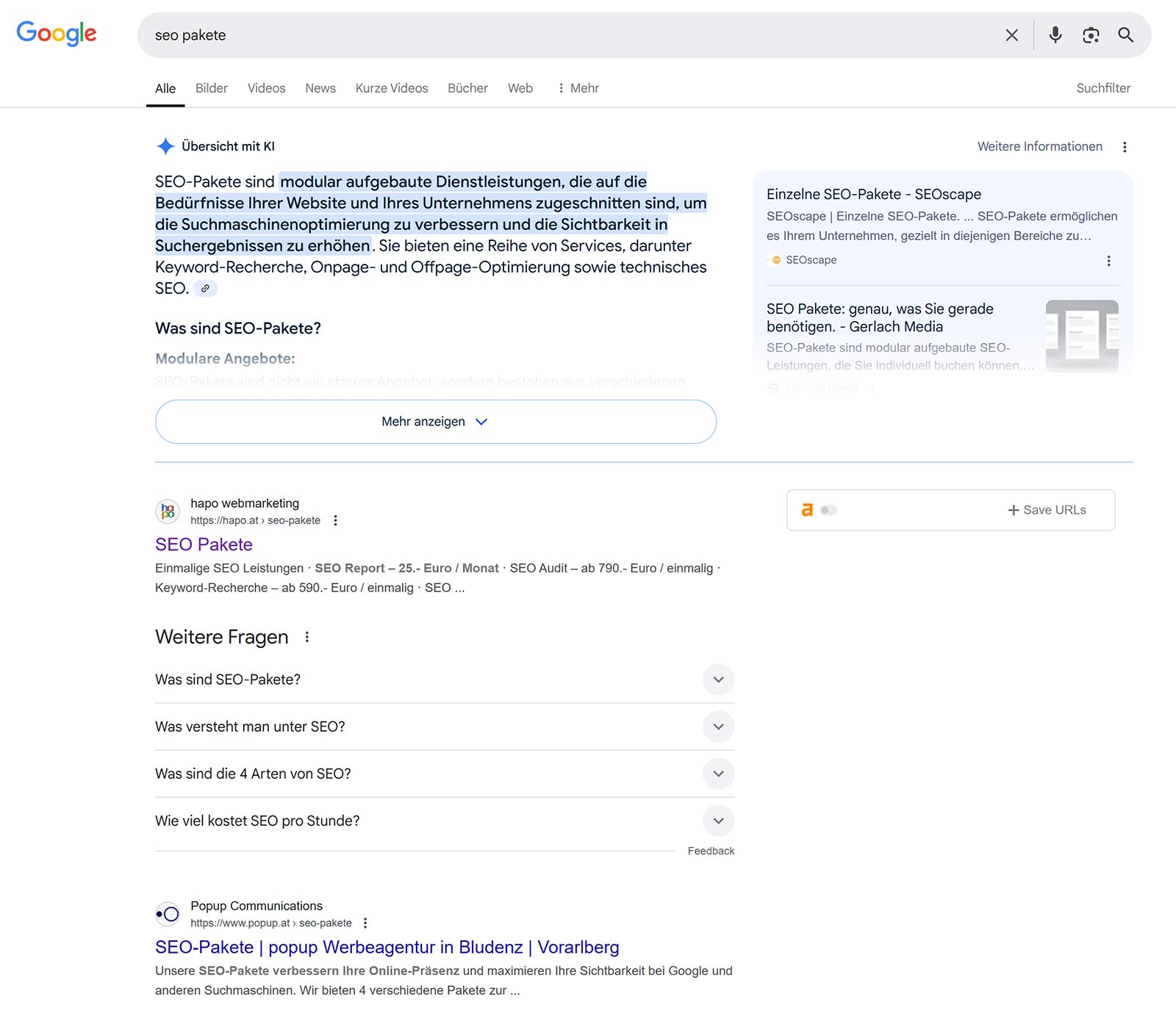Screen dimensions: 1176x1019
Task: Click the SEOscape source name label
Action: coord(811,260)
